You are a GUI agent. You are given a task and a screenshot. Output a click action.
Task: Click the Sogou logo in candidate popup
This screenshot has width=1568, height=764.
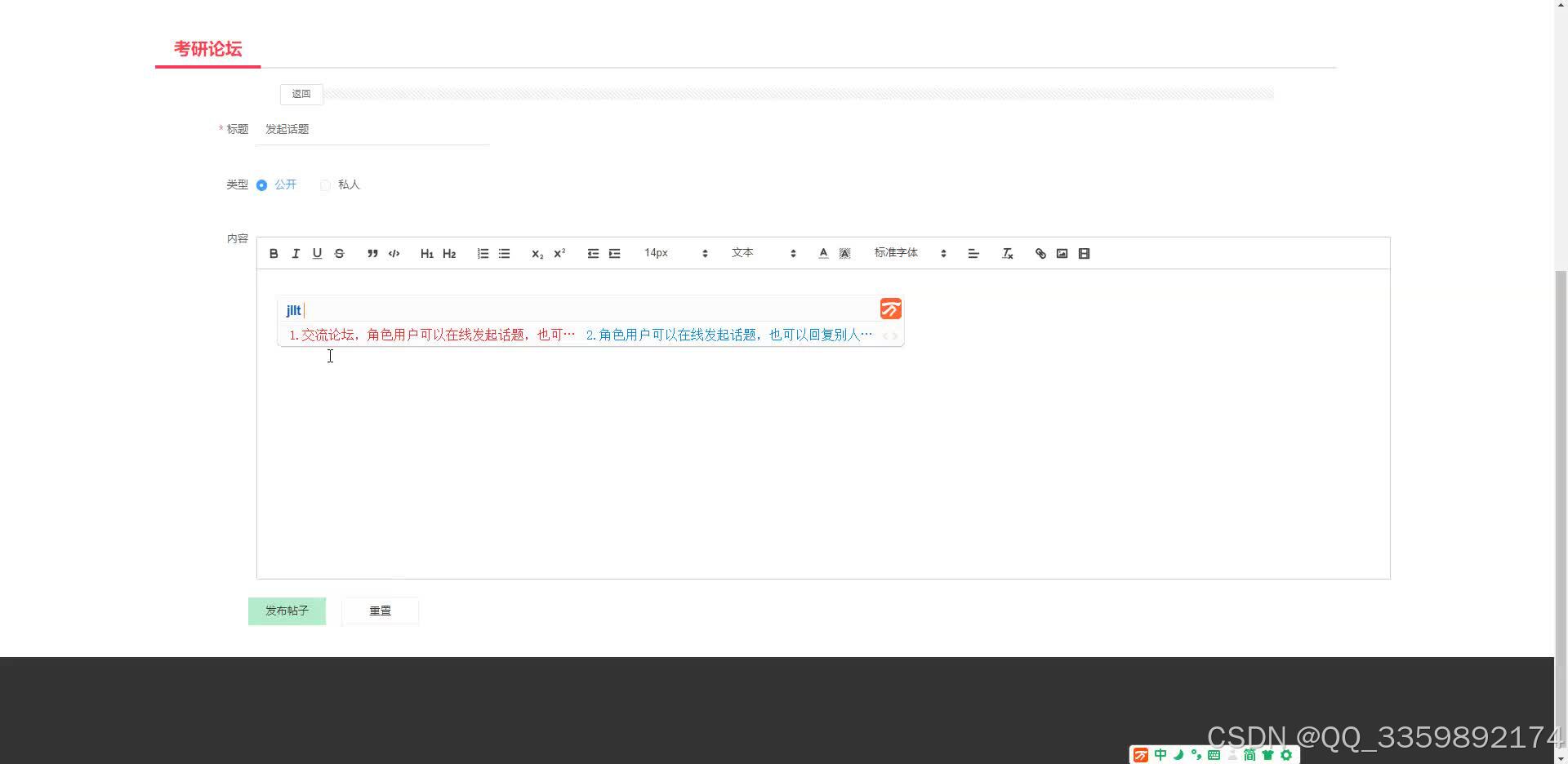coord(891,309)
